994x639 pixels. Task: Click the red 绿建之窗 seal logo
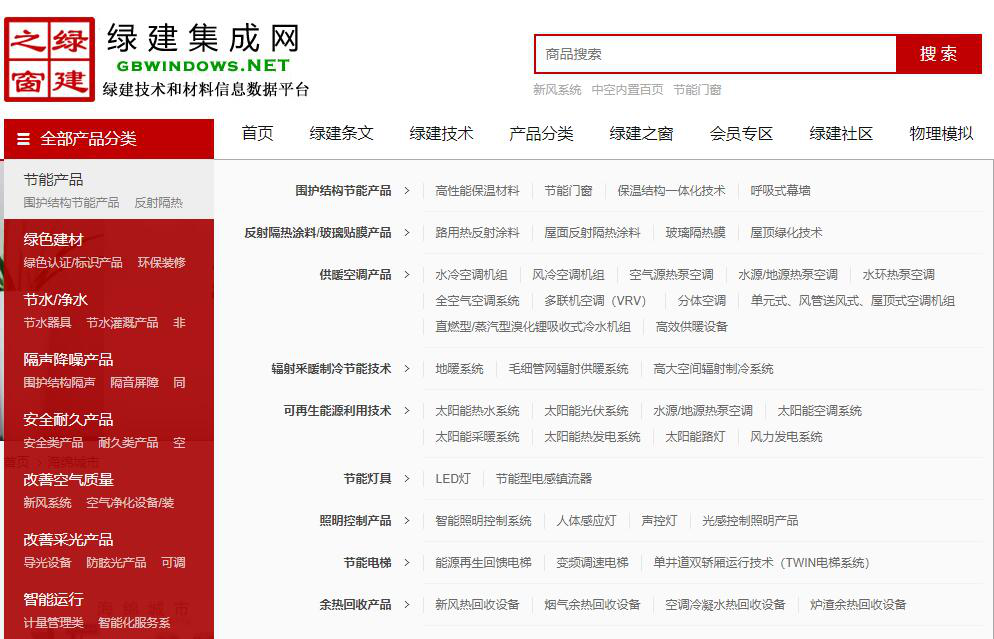(50, 59)
